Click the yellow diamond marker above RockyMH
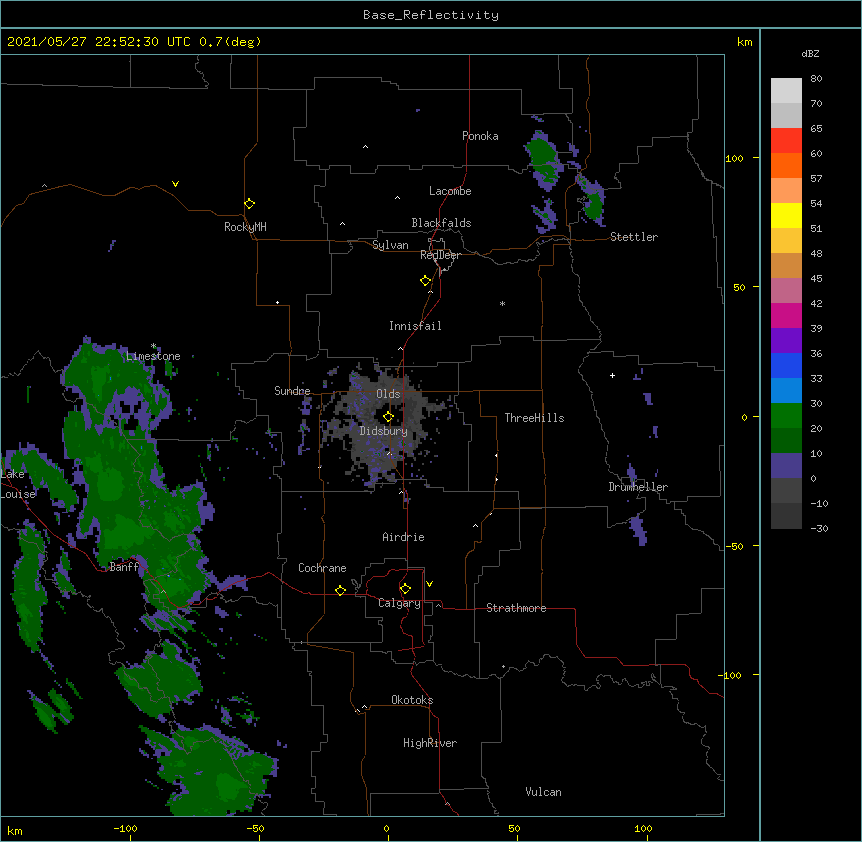This screenshot has width=862, height=842. [x=250, y=204]
